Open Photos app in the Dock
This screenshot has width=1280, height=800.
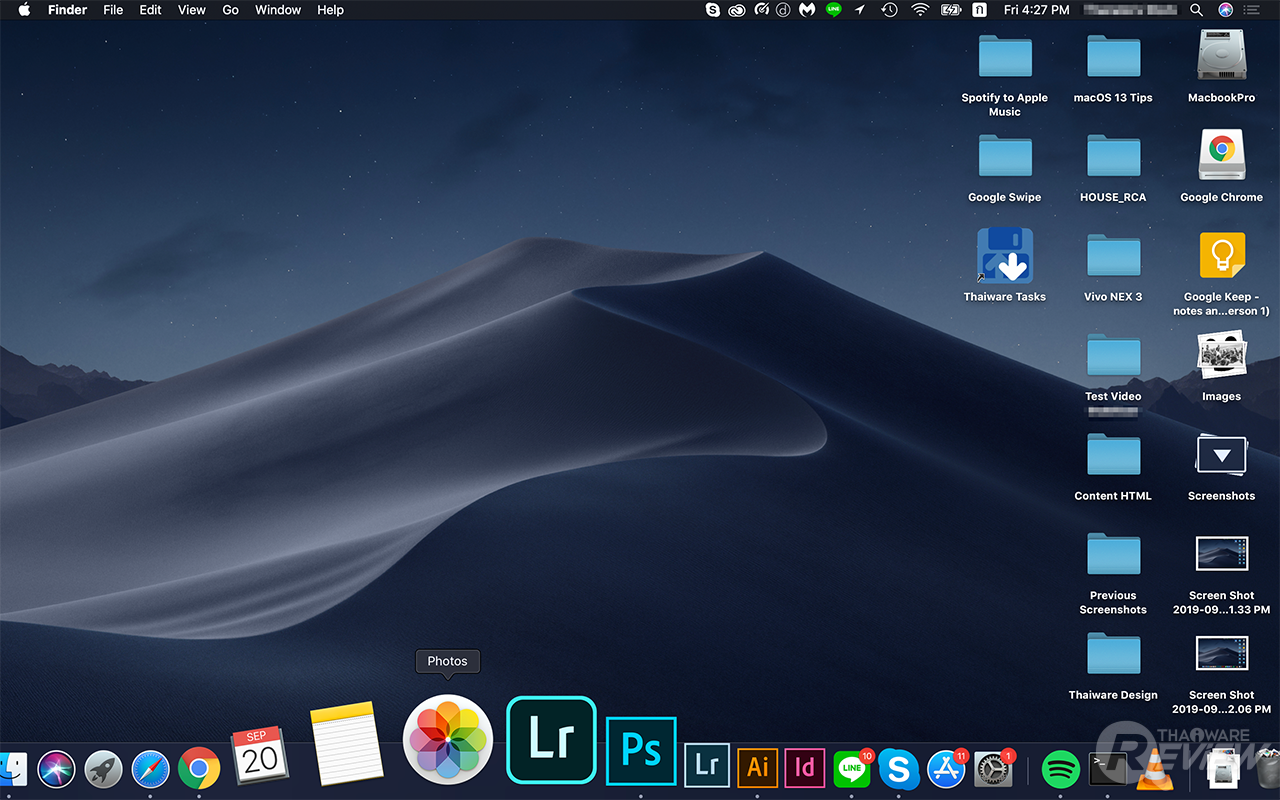[x=447, y=740]
